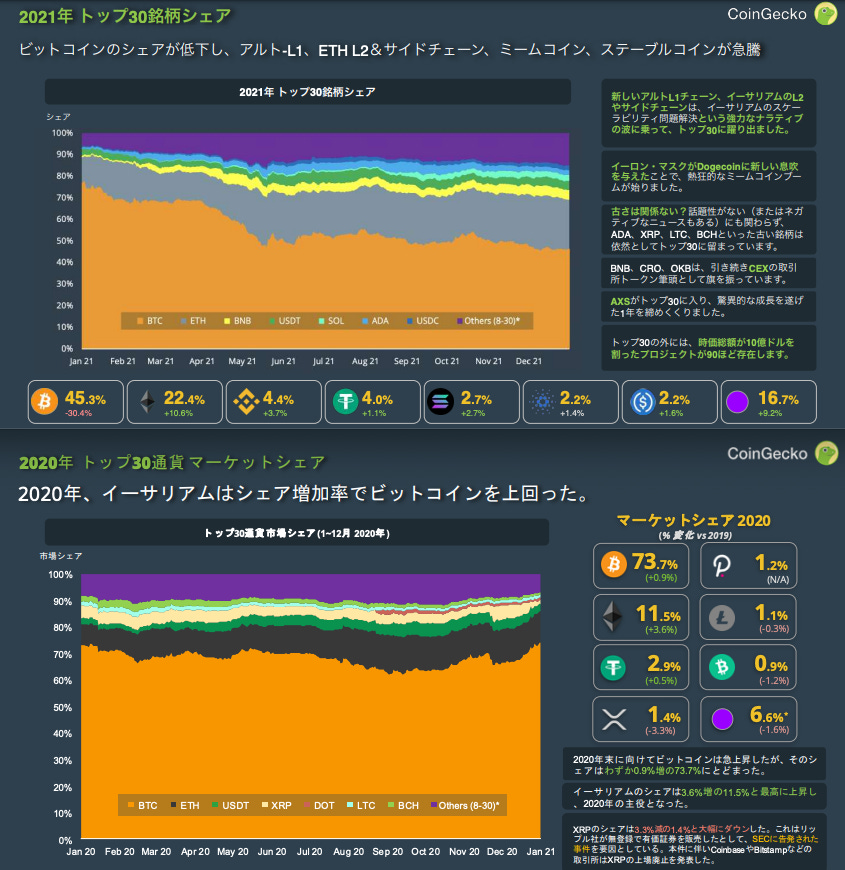
Task: Click the purple Others circle showing 6.6%
Action: click(x=722, y=719)
